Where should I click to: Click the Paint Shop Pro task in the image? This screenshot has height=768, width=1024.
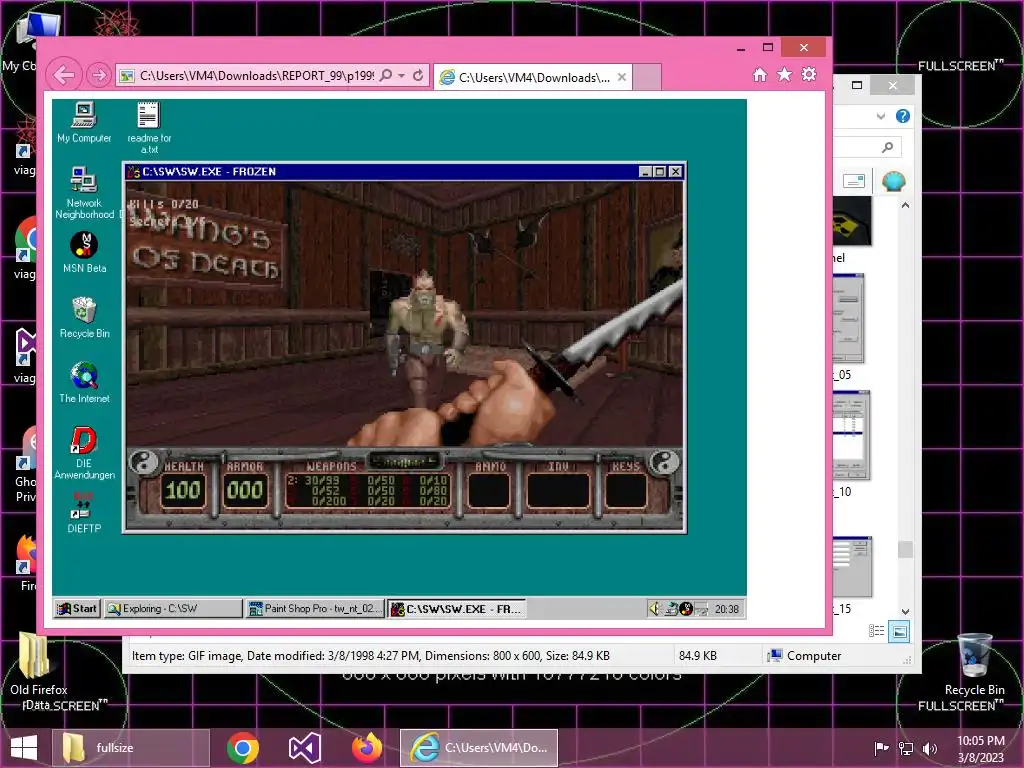pos(314,609)
